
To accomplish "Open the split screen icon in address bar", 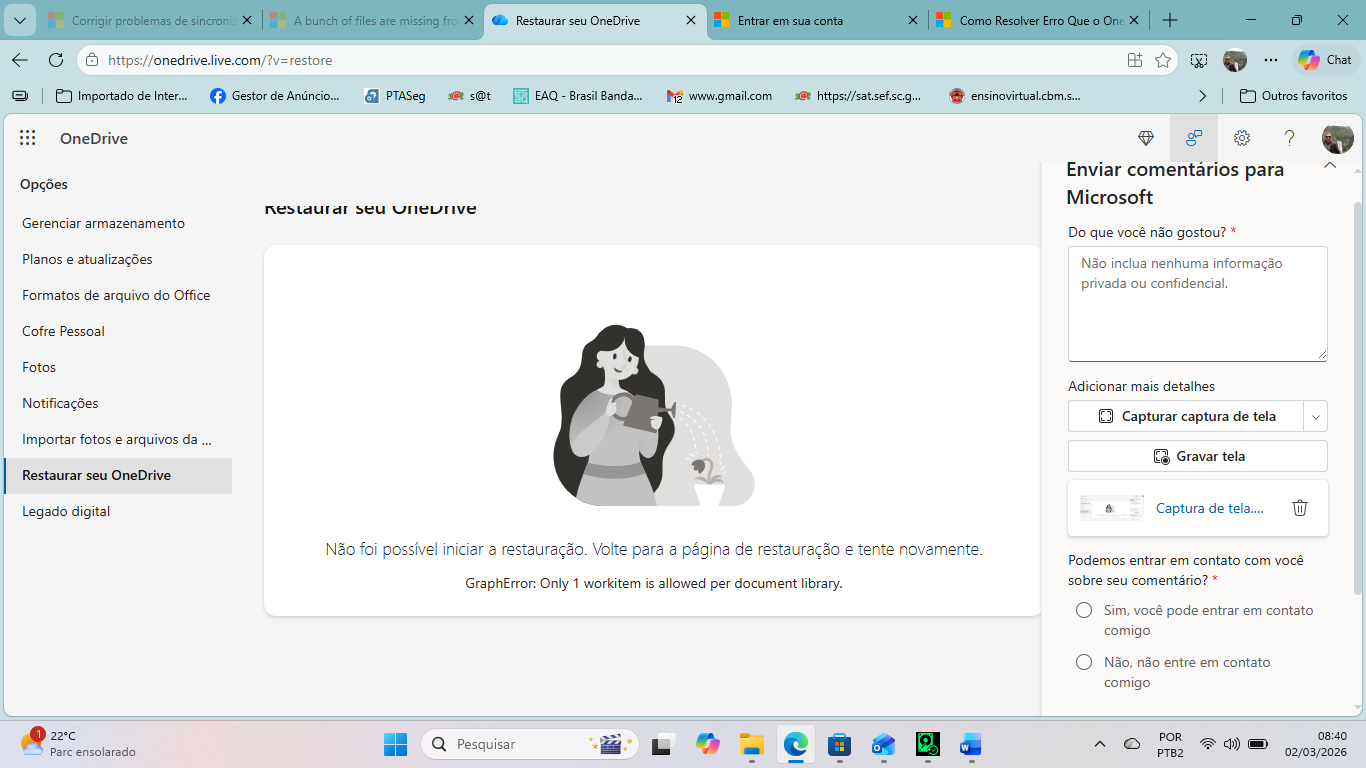I will pos(1135,60).
